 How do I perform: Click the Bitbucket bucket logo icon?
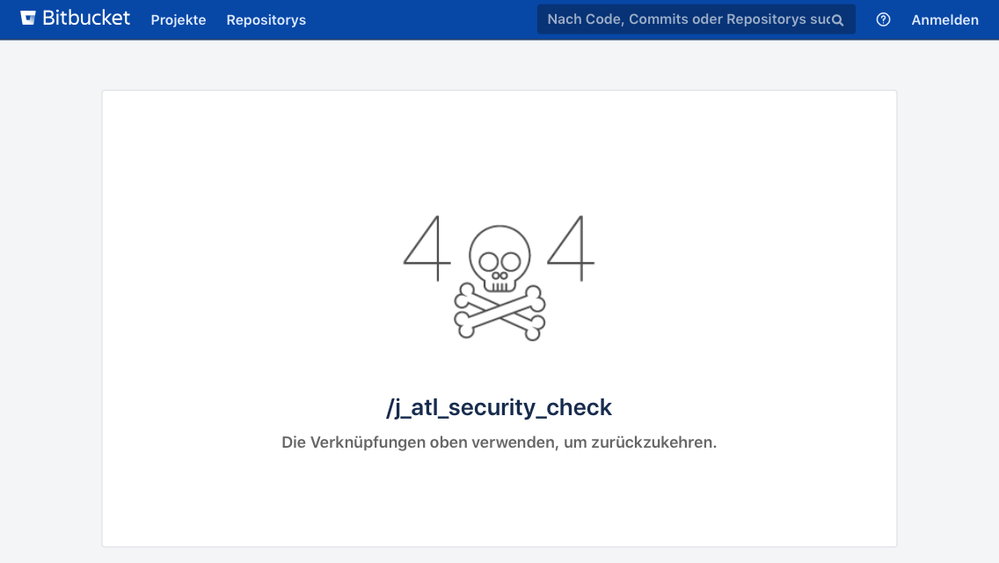(x=28, y=18)
